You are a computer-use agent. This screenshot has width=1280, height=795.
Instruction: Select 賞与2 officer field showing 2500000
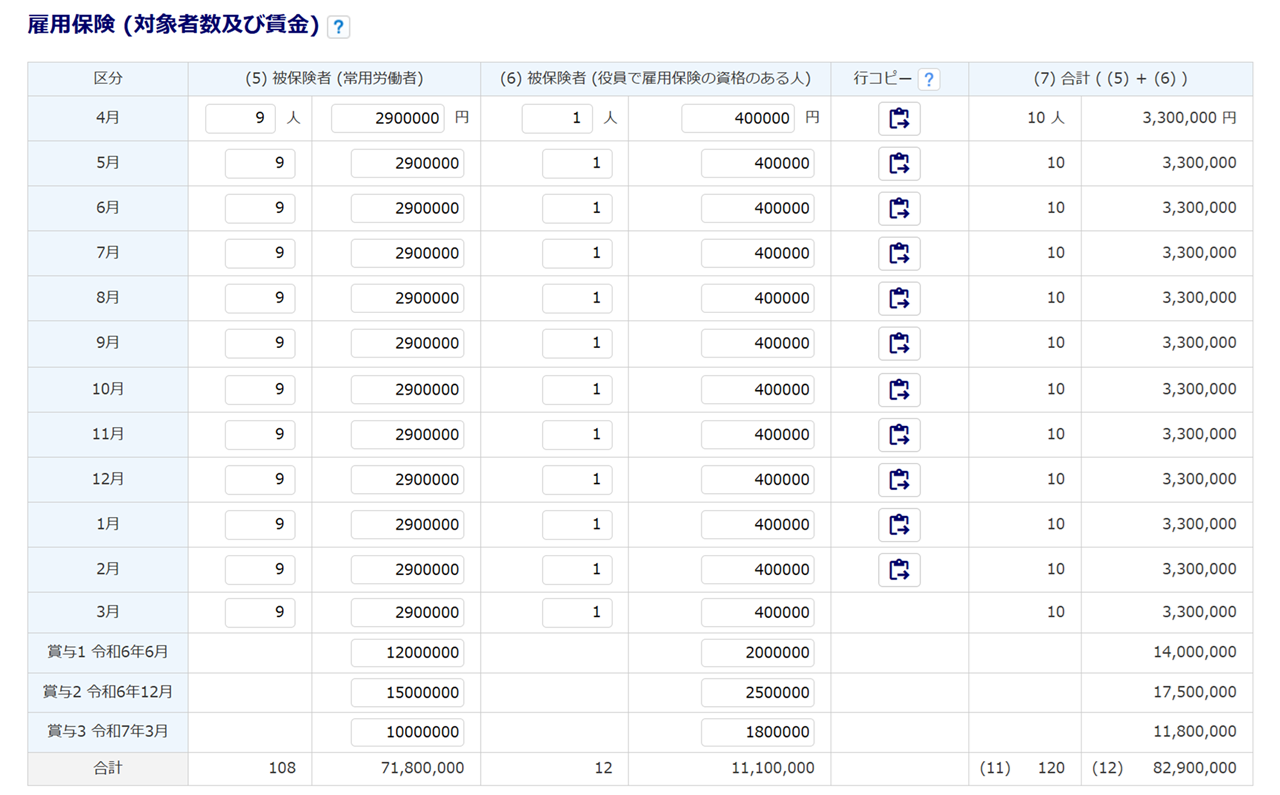tap(757, 692)
